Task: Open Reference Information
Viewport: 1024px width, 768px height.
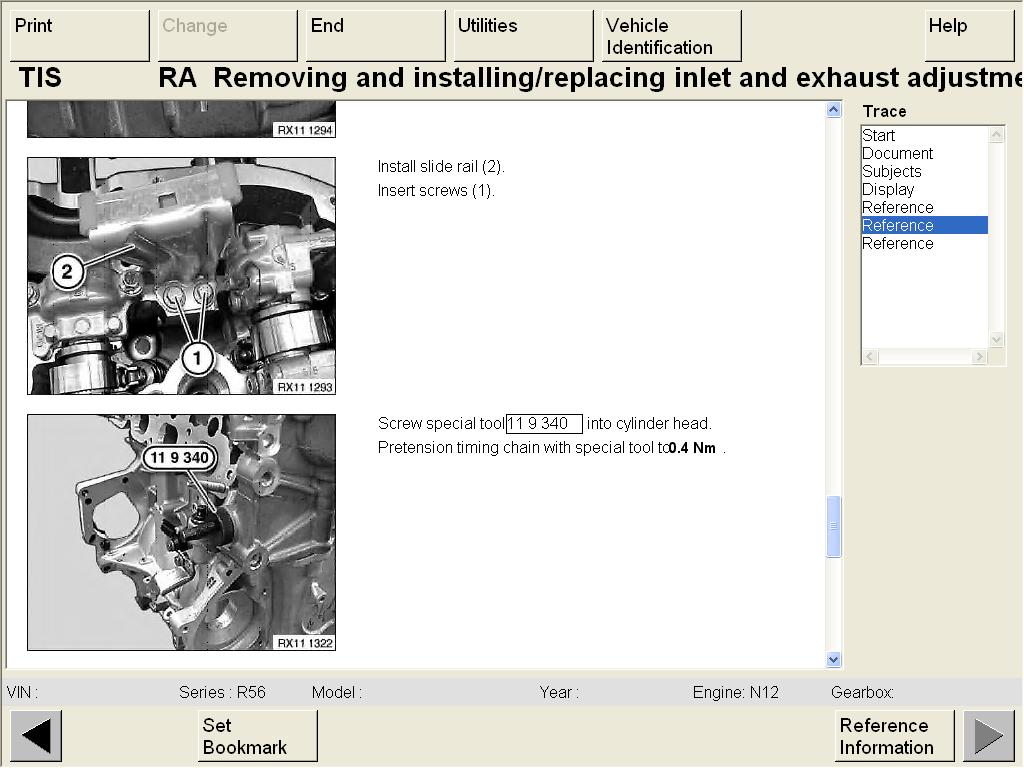Action: point(894,736)
